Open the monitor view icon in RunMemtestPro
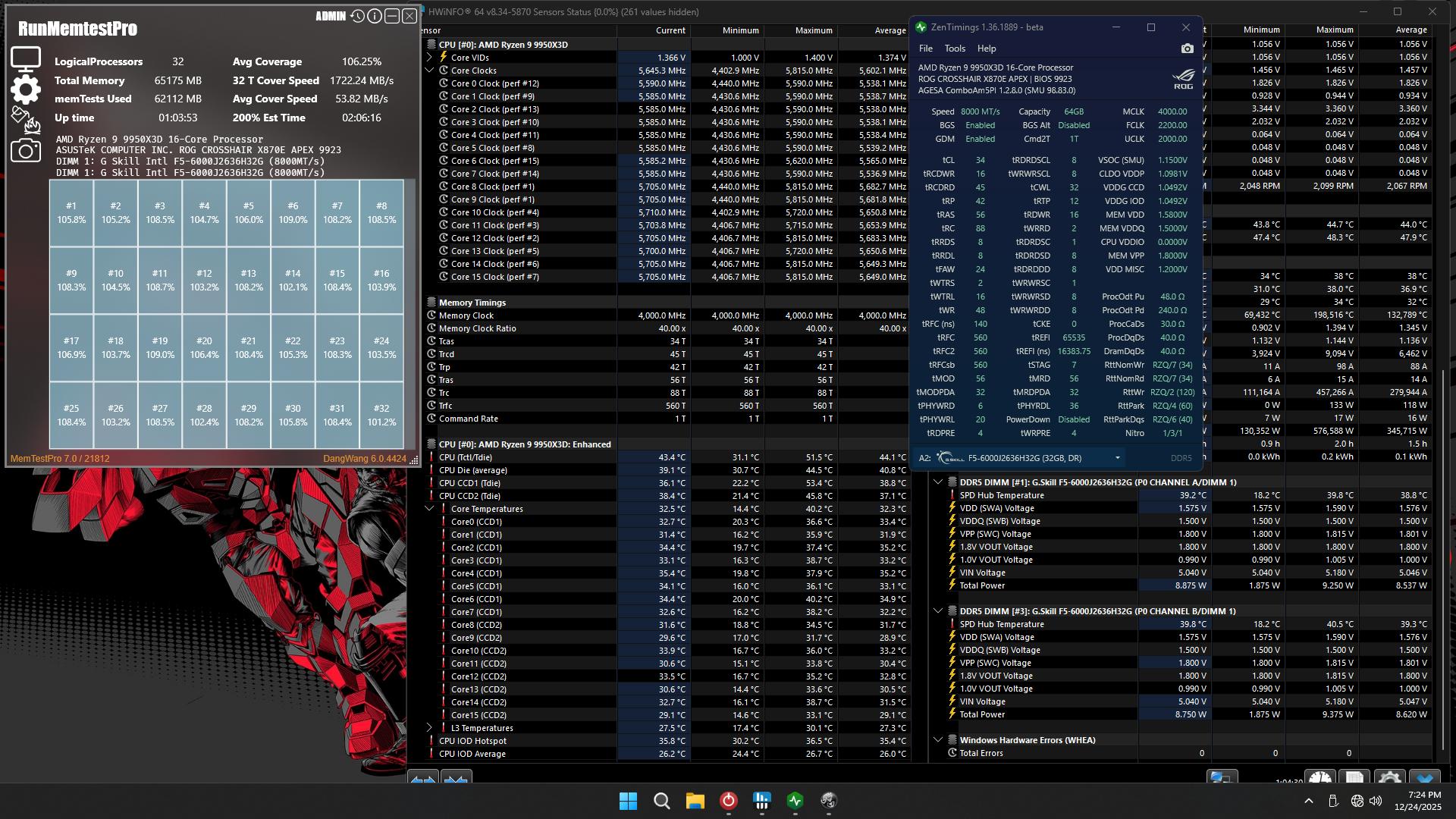This screenshot has height=819, width=1456. click(x=25, y=60)
